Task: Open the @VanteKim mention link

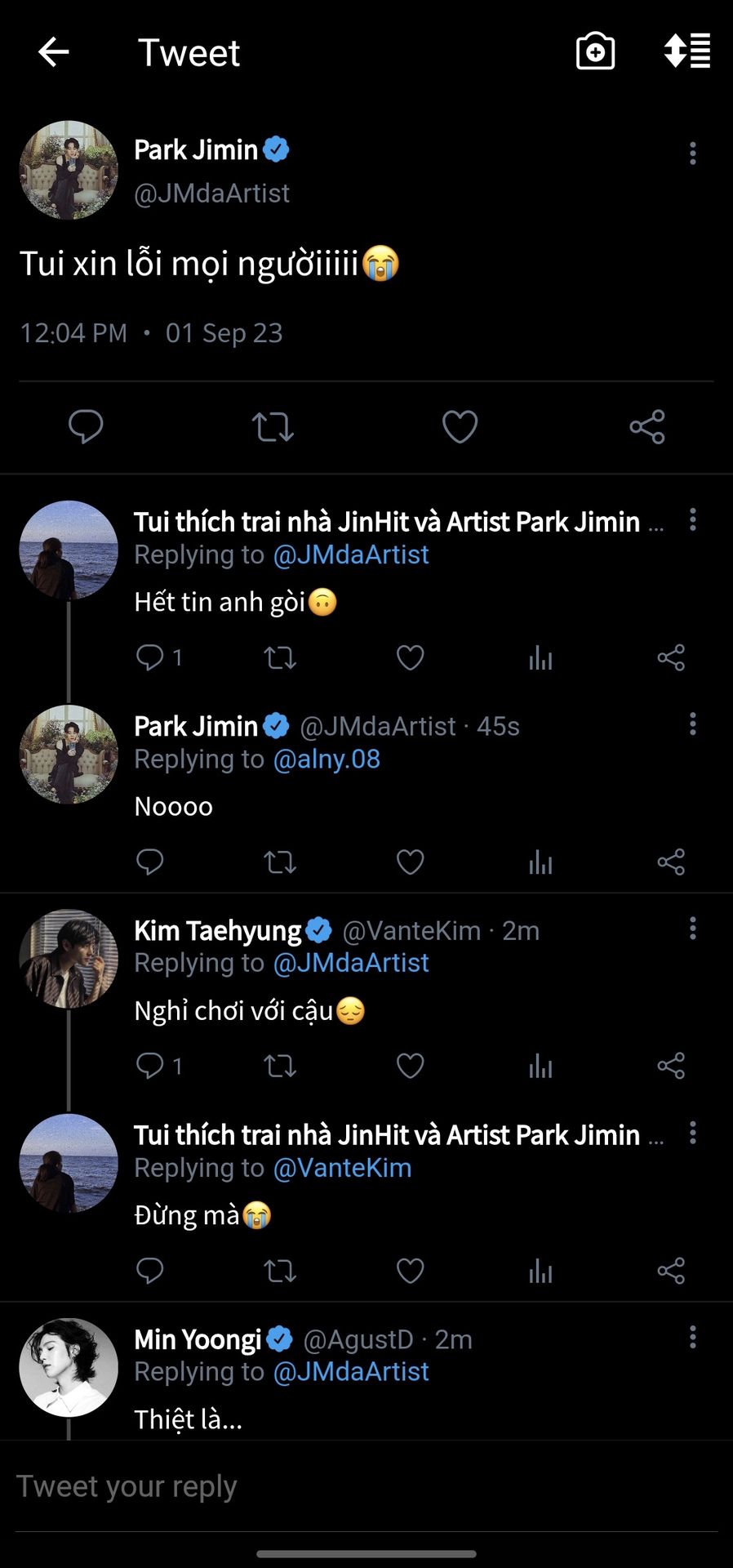Action: pos(342,1168)
